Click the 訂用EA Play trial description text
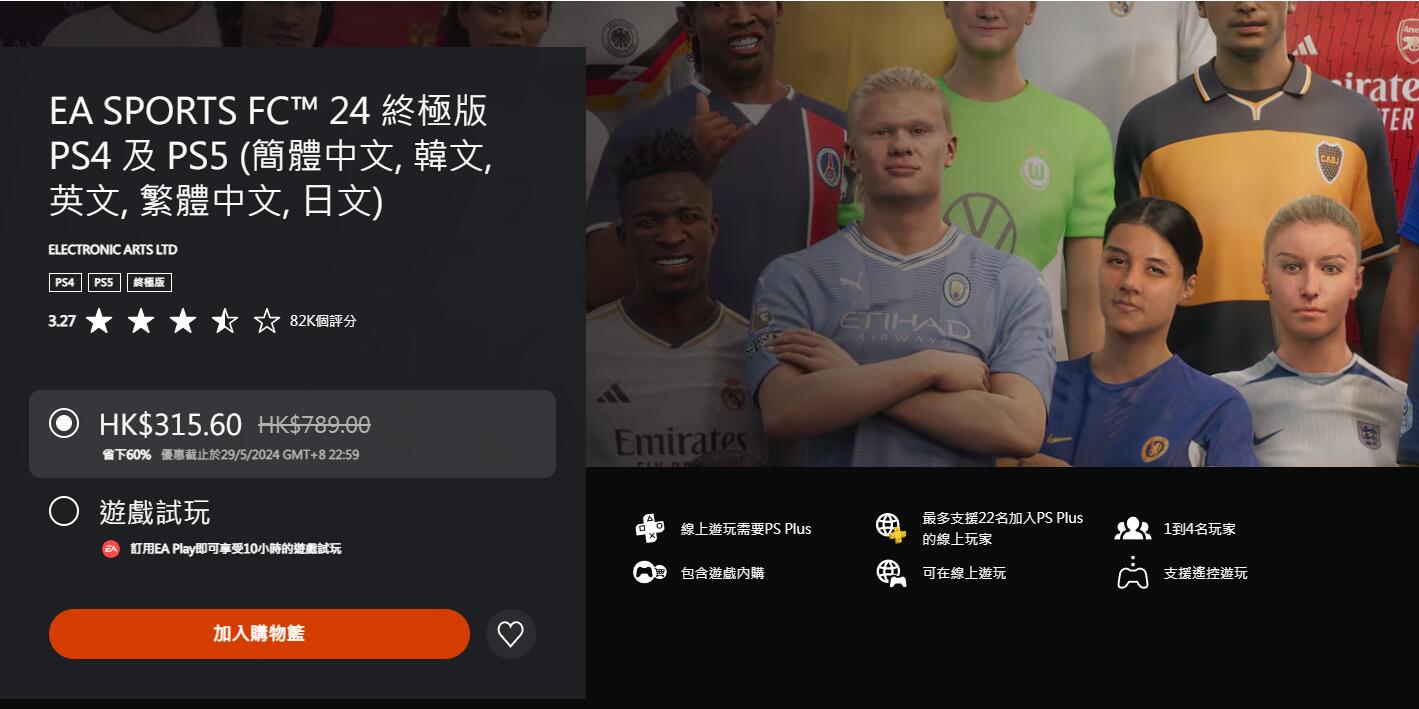The height and width of the screenshot is (709, 1419). 236,549
